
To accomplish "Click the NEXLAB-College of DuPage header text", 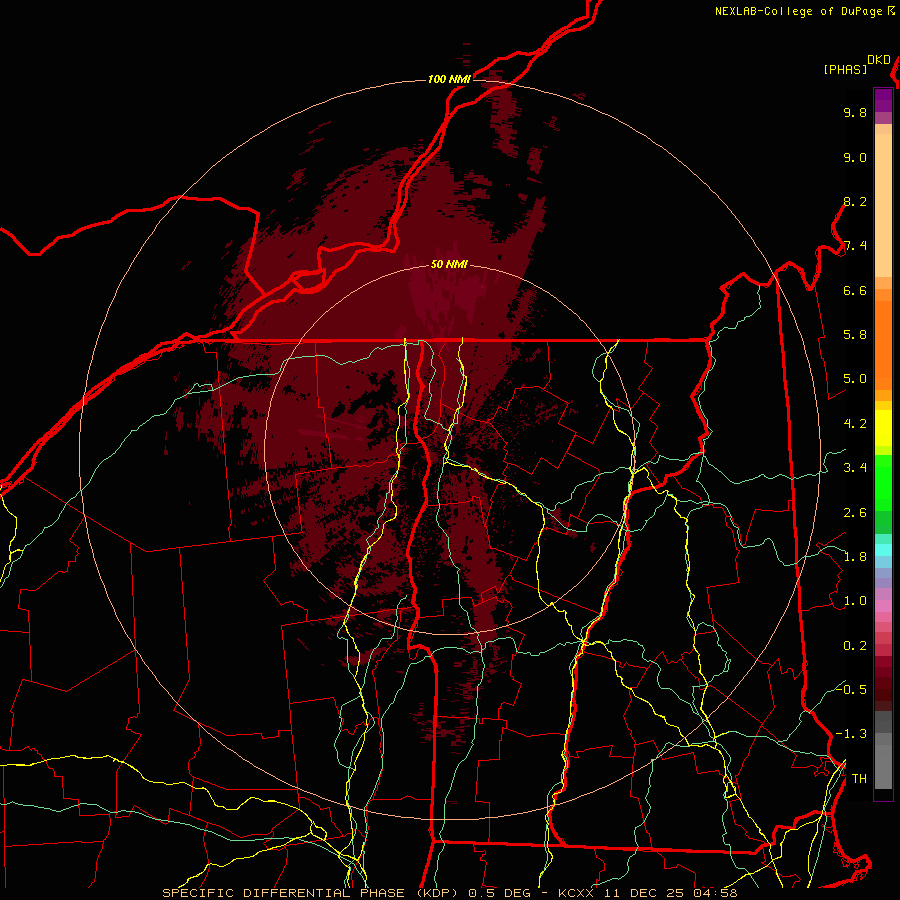I will coord(798,11).
